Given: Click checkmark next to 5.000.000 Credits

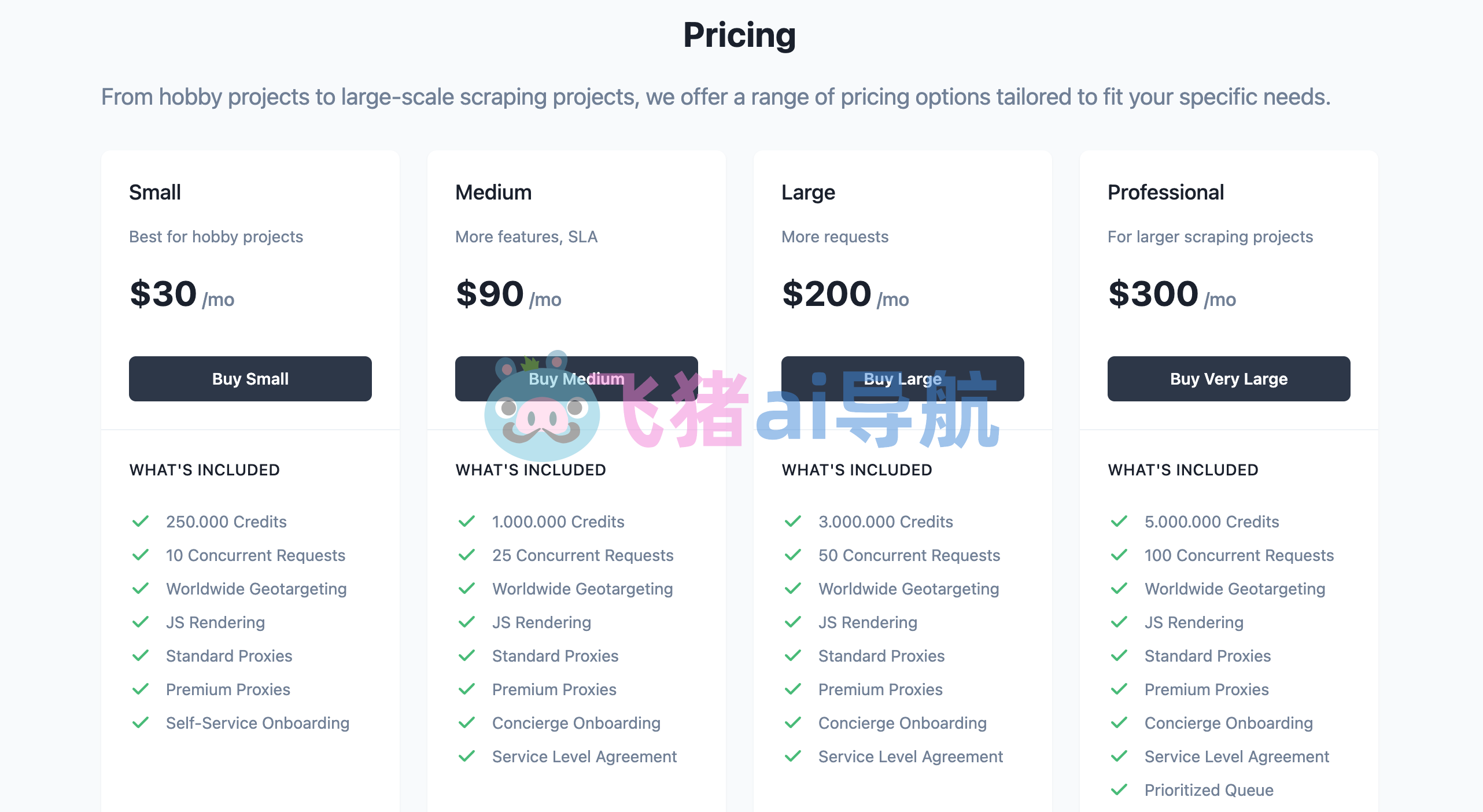Looking at the screenshot, I should click(x=1119, y=522).
